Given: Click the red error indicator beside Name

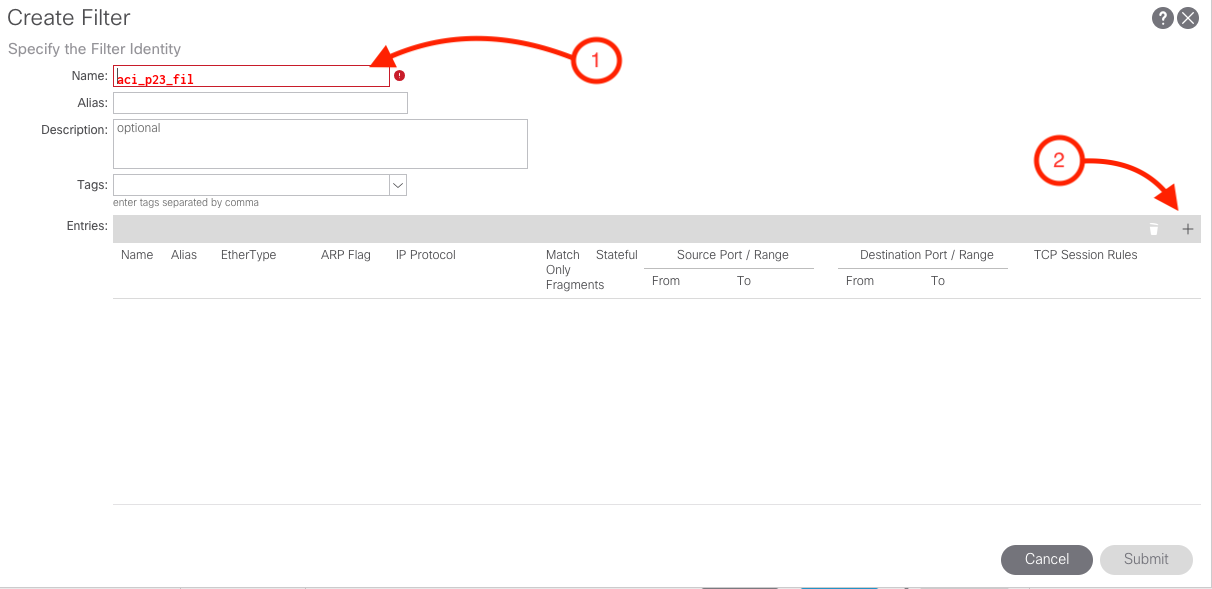Looking at the screenshot, I should 399,76.
